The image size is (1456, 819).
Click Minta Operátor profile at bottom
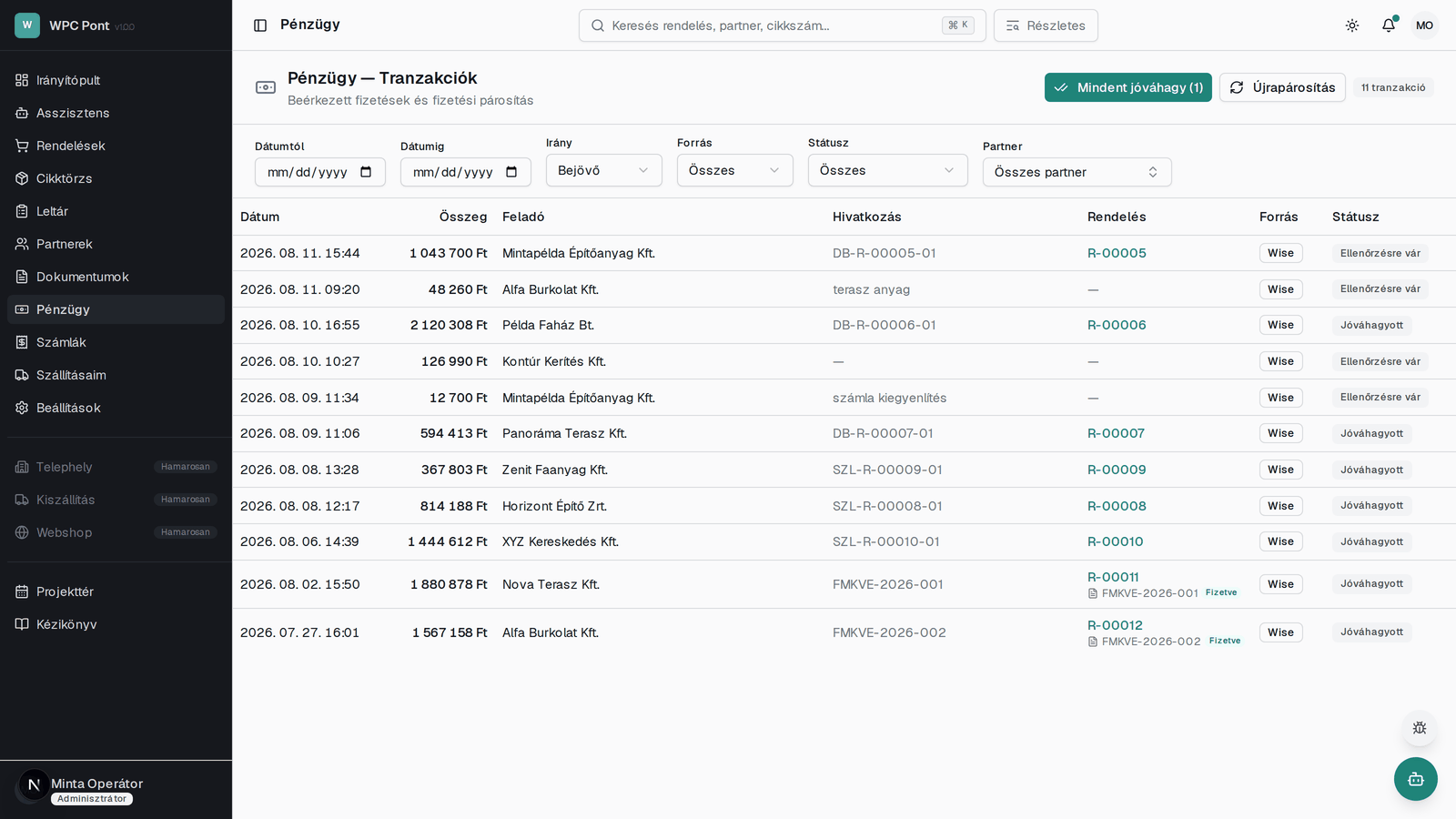pyautogui.click(x=116, y=790)
